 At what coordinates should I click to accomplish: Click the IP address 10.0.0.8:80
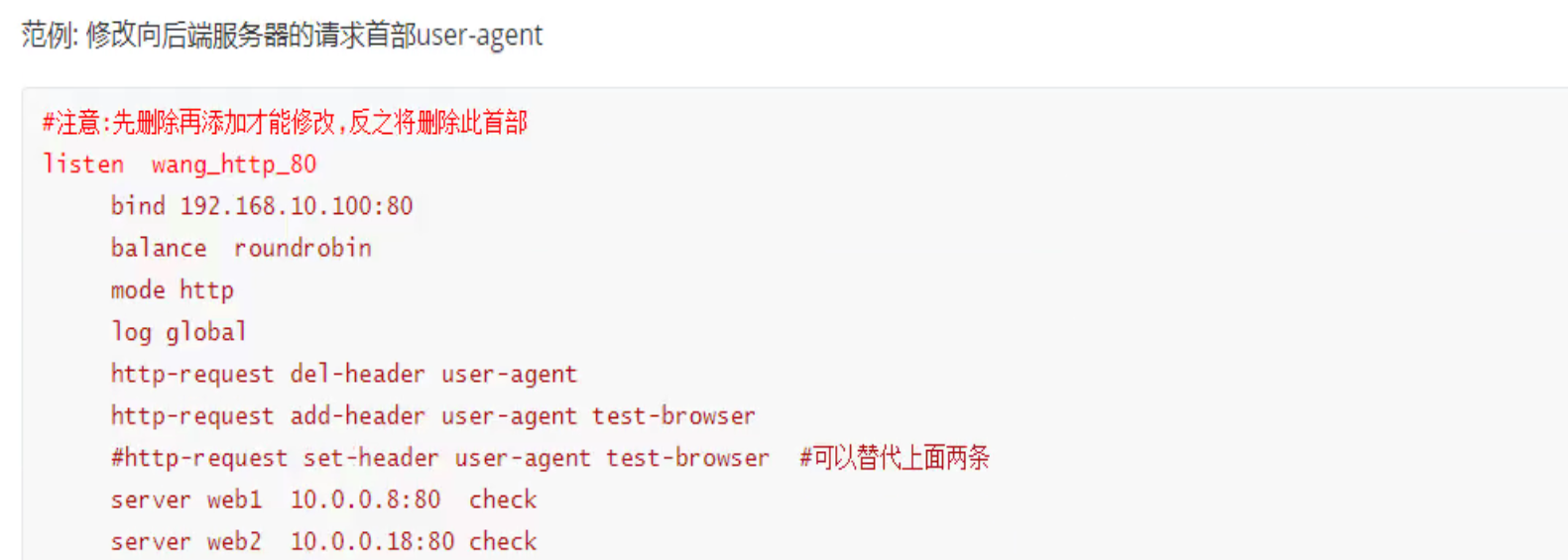click(365, 500)
